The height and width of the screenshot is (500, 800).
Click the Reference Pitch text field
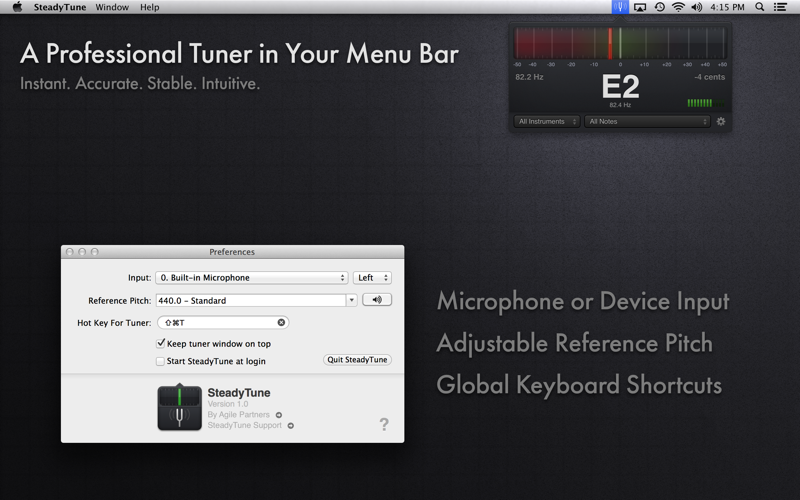(251, 300)
